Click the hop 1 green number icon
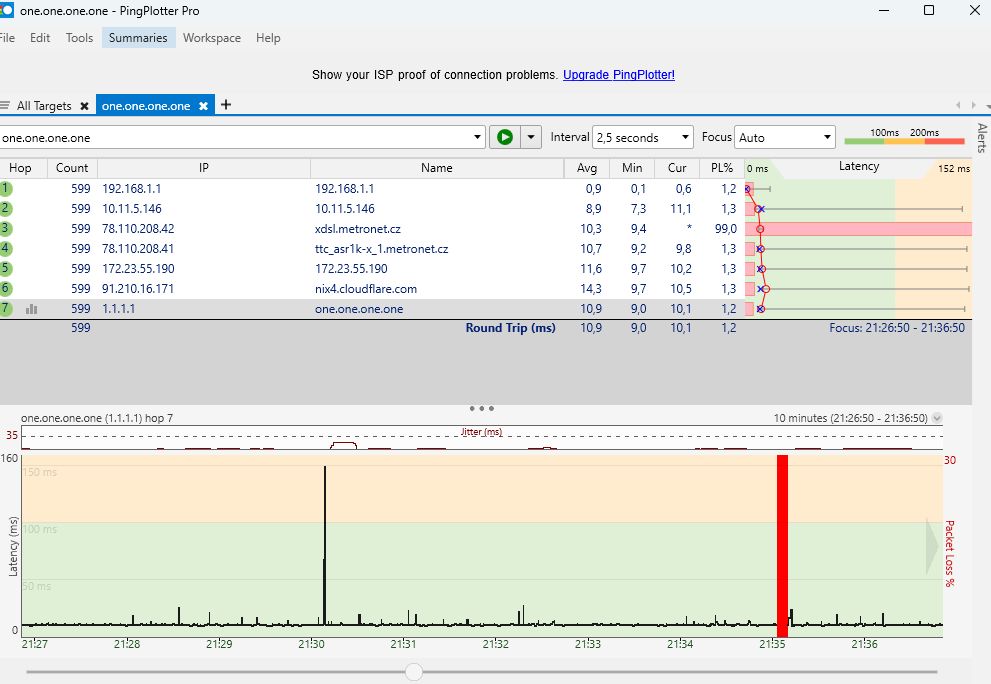991x684 pixels. pyautogui.click(x=5, y=188)
